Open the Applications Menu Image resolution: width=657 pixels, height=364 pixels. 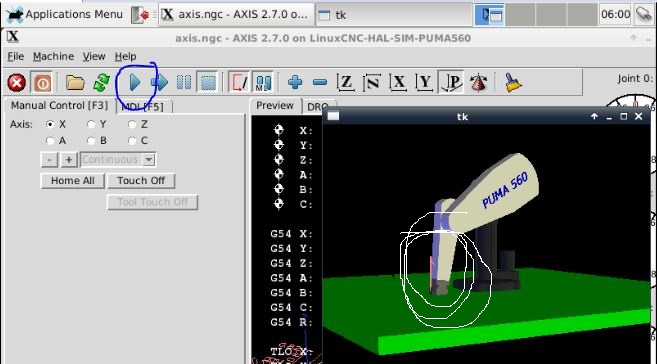(65, 15)
